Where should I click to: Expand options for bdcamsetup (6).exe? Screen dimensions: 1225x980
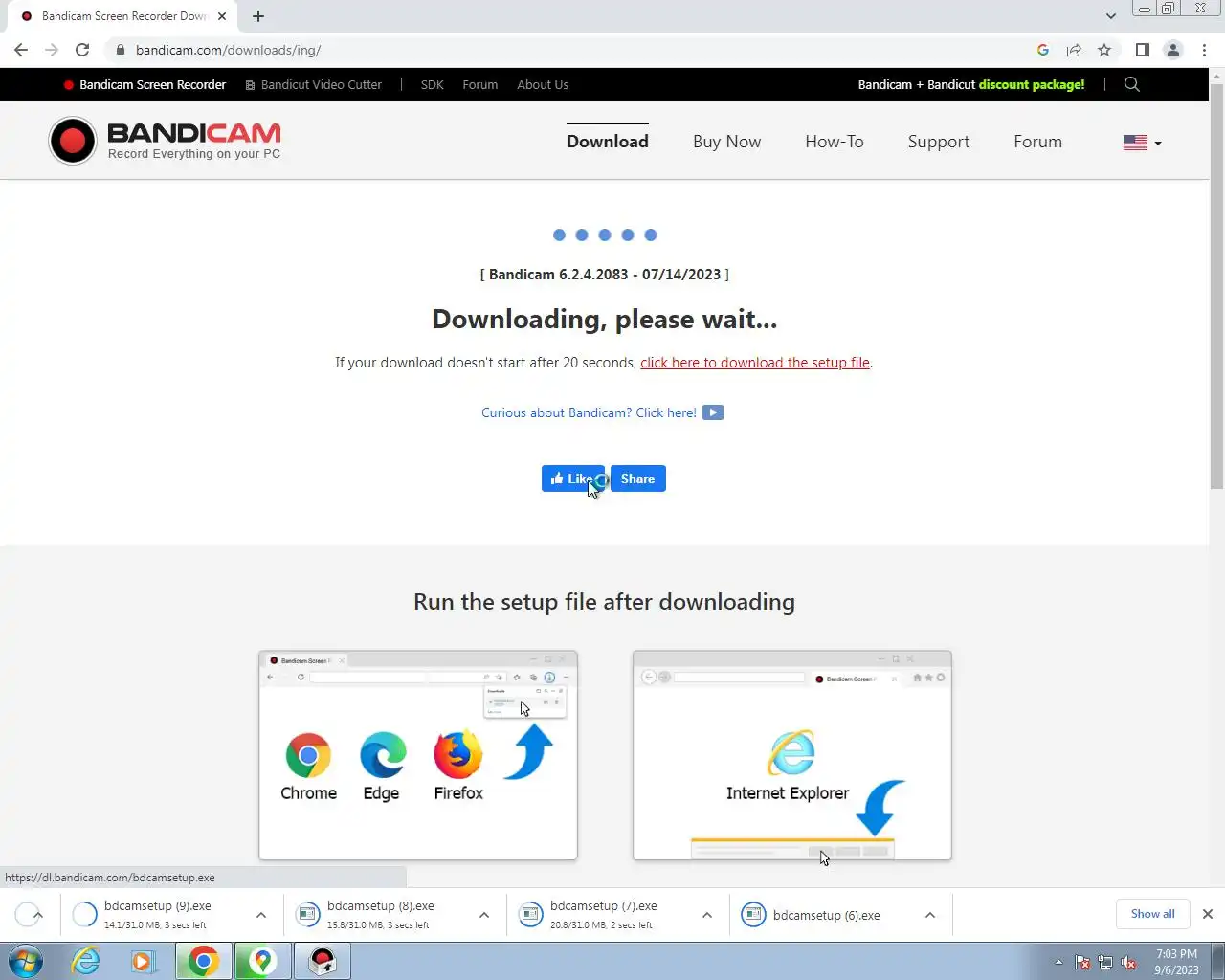click(x=930, y=915)
